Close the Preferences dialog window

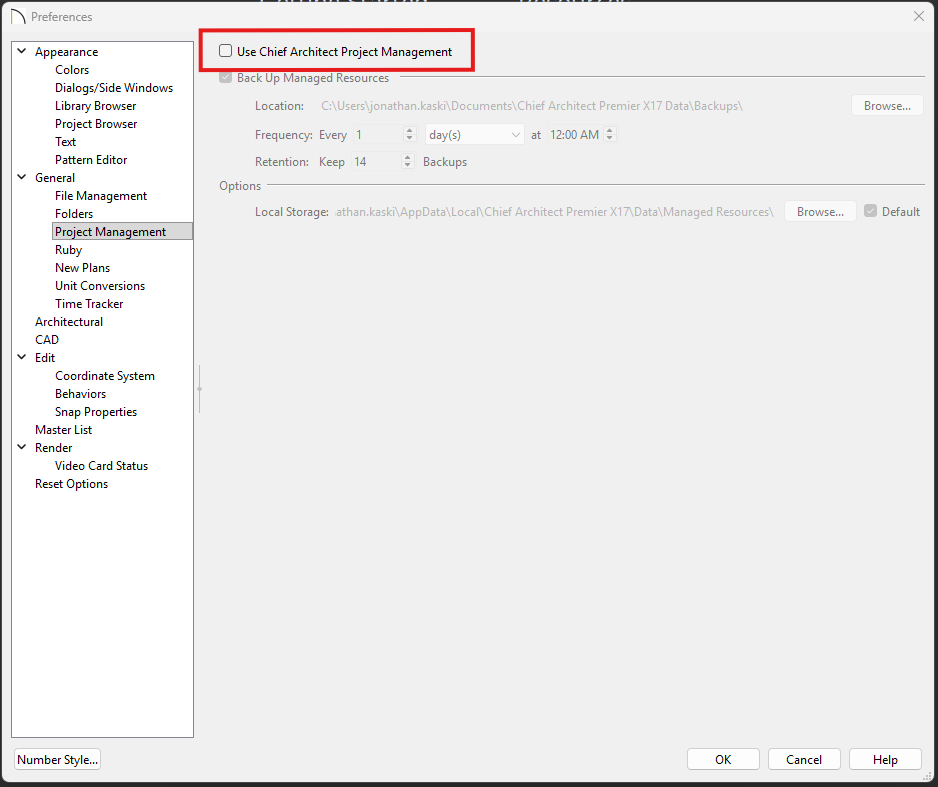click(x=918, y=16)
